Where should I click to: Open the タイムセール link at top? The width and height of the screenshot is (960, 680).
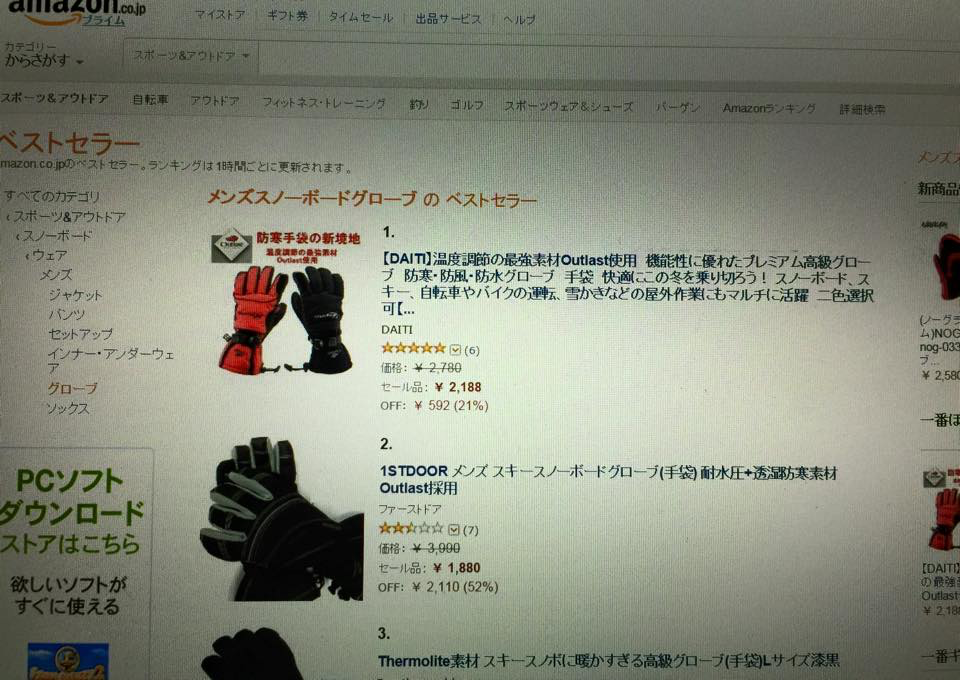pyautogui.click(x=361, y=17)
